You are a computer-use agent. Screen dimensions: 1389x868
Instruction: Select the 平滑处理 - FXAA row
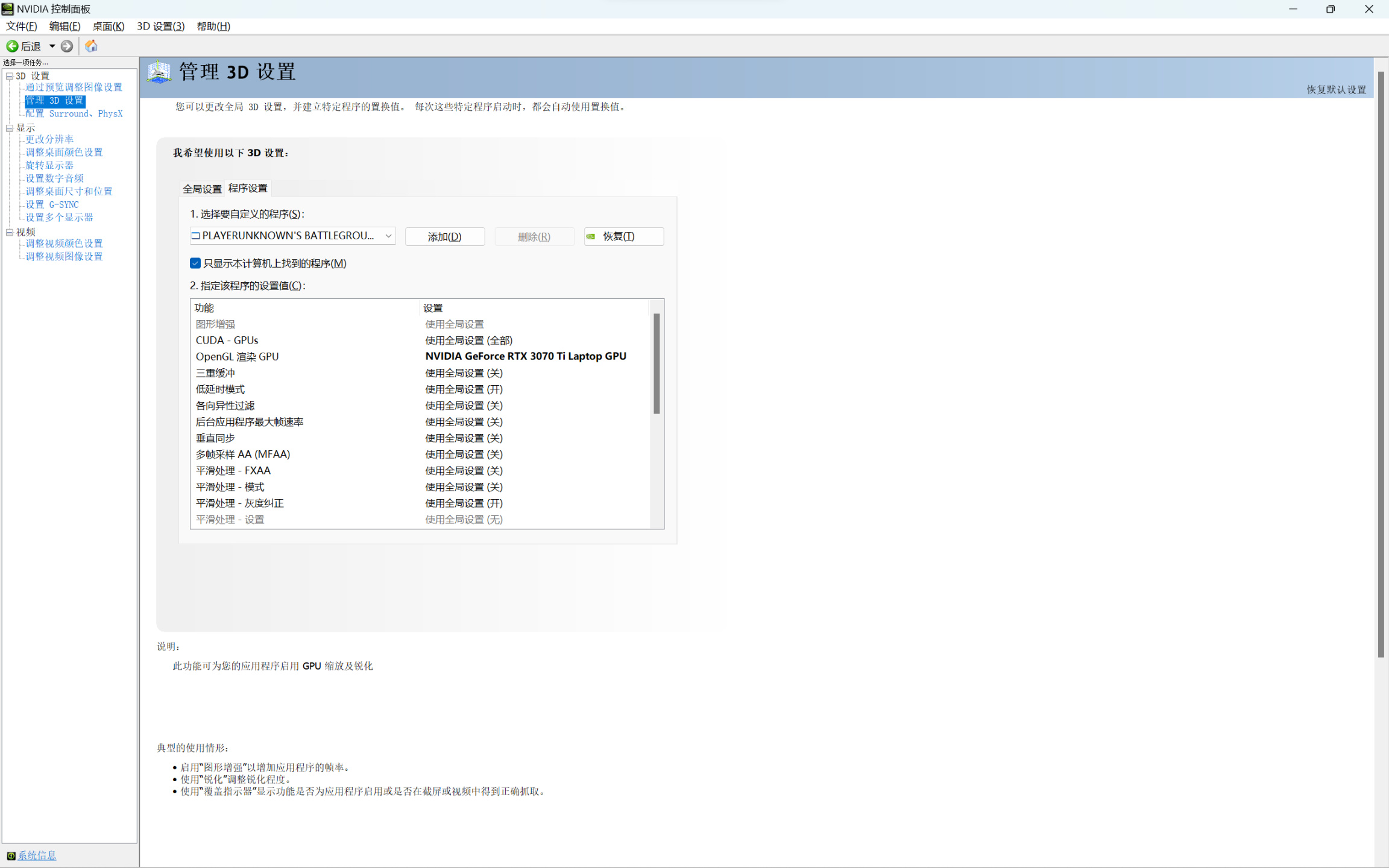(x=421, y=471)
